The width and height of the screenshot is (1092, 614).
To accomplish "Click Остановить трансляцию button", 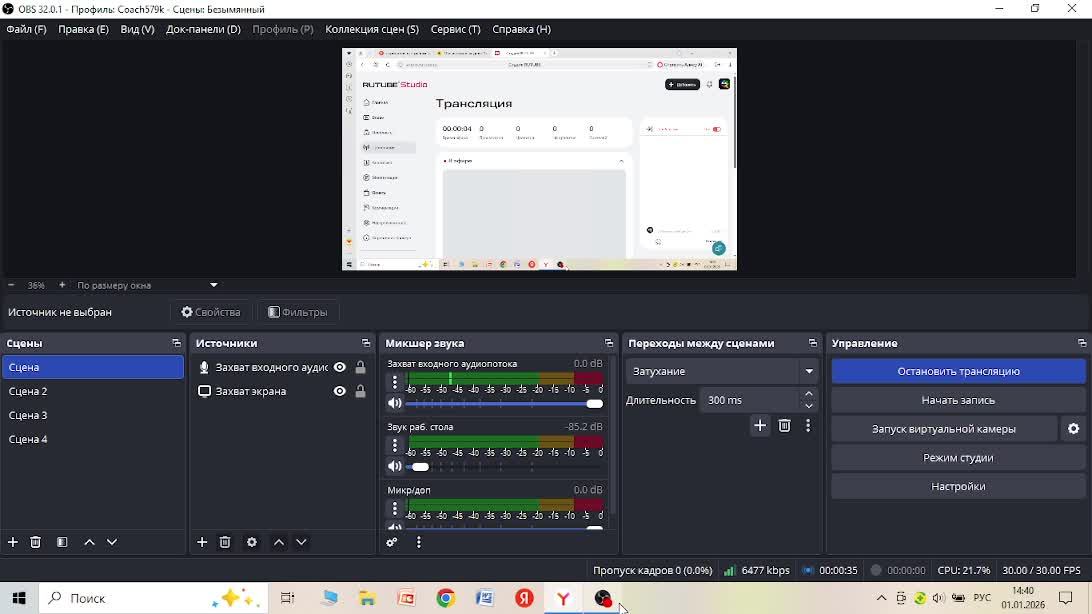I will coord(958,371).
